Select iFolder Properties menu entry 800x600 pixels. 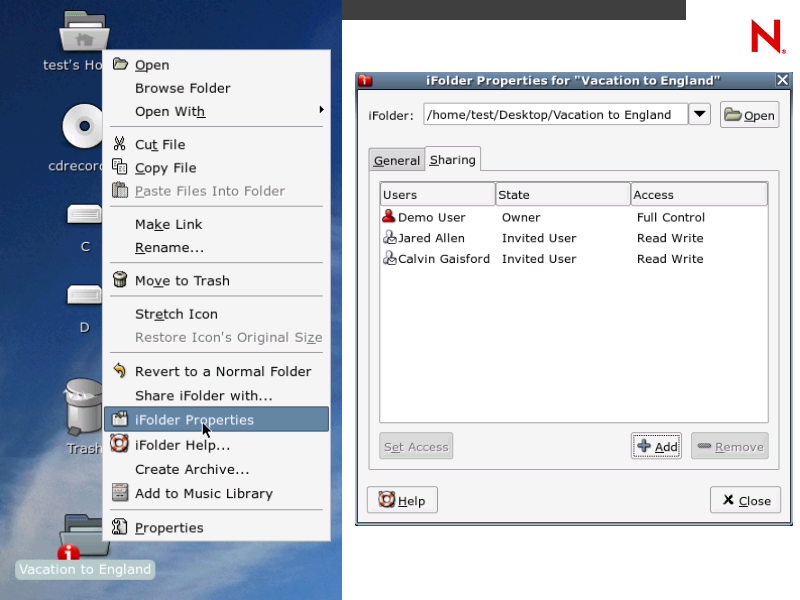[217, 419]
